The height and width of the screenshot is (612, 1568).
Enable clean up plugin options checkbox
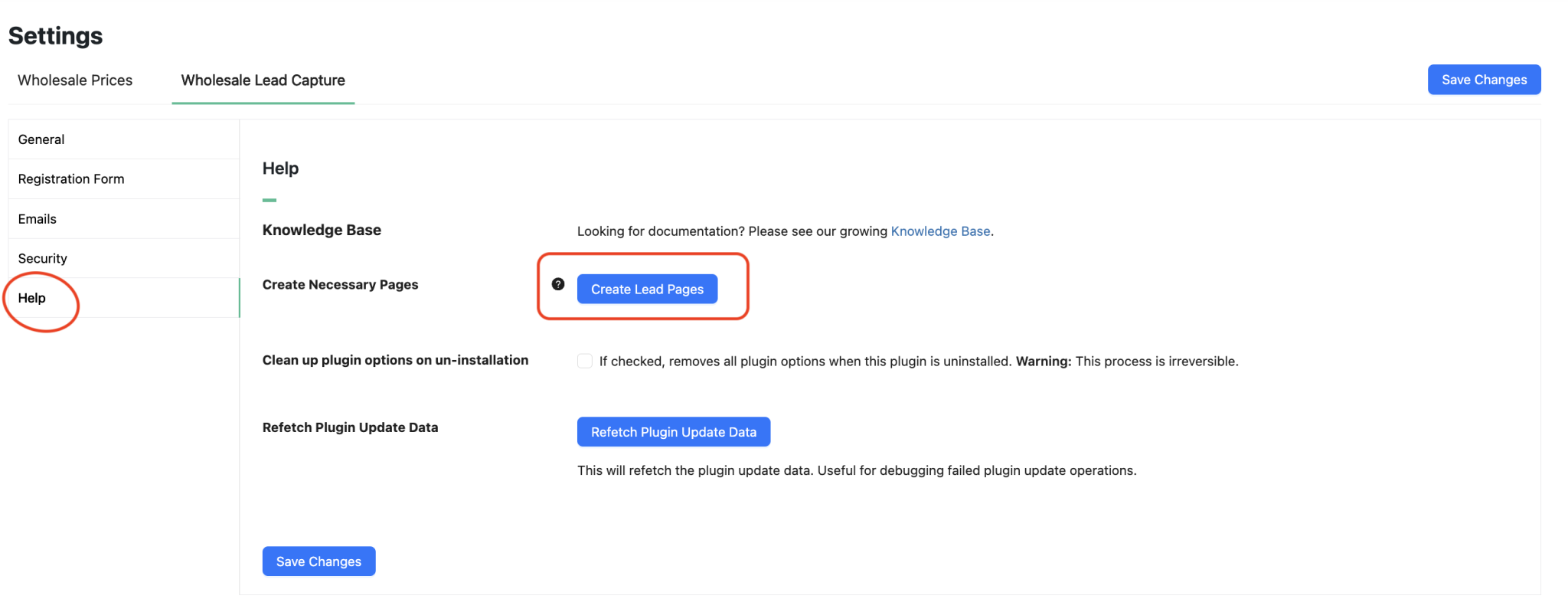(585, 361)
